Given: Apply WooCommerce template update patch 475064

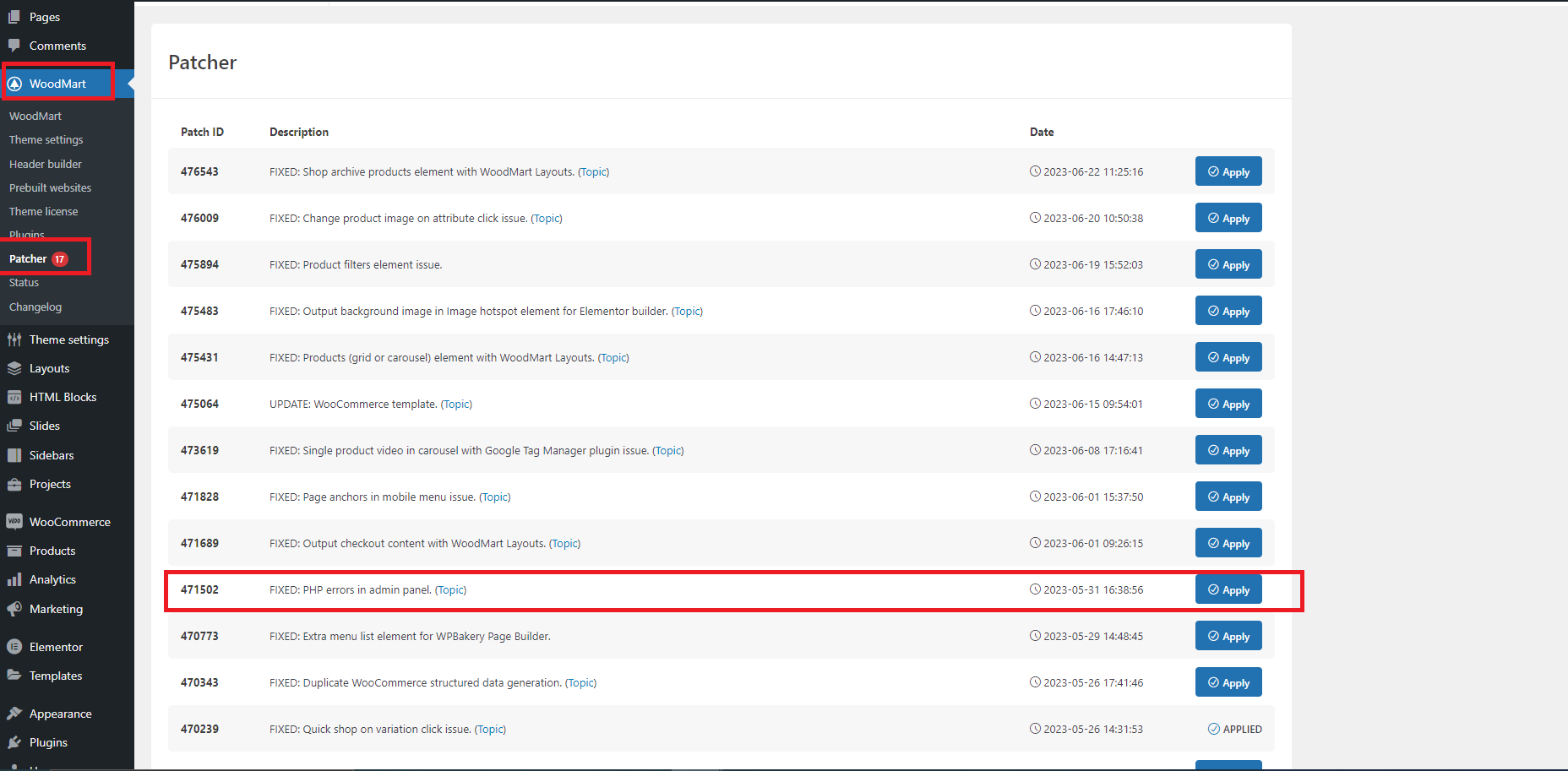Looking at the screenshot, I should point(1228,404).
